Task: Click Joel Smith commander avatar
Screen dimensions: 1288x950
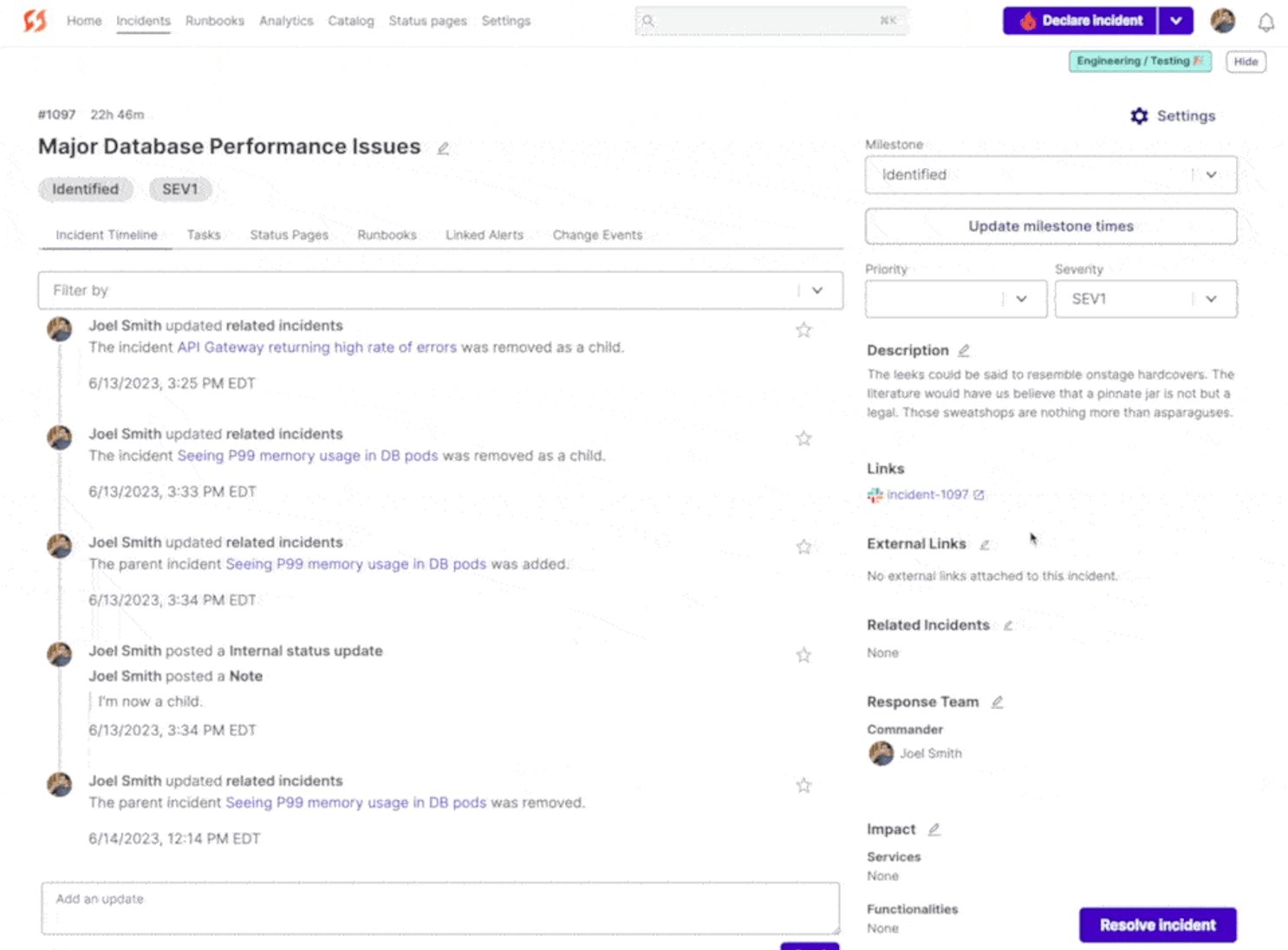Action: click(881, 753)
